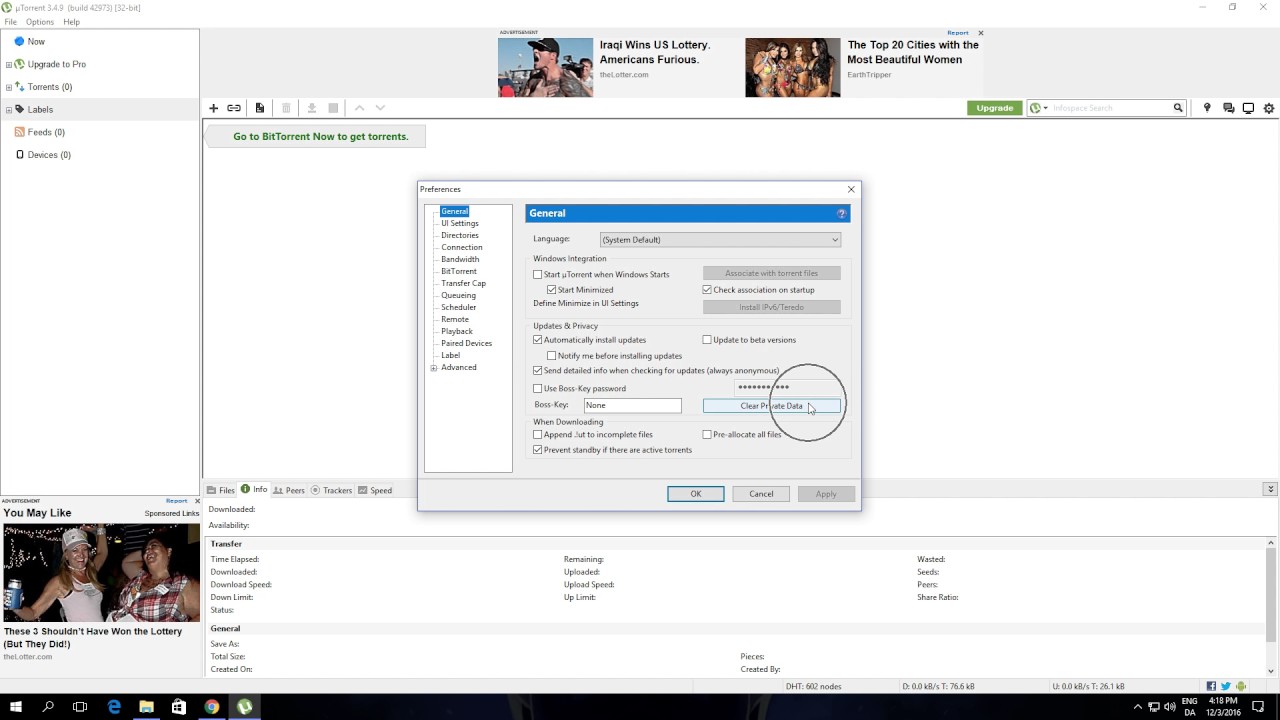The height and width of the screenshot is (720, 1280).
Task: Click the light bulb toolbar icon
Action: pos(1207,108)
